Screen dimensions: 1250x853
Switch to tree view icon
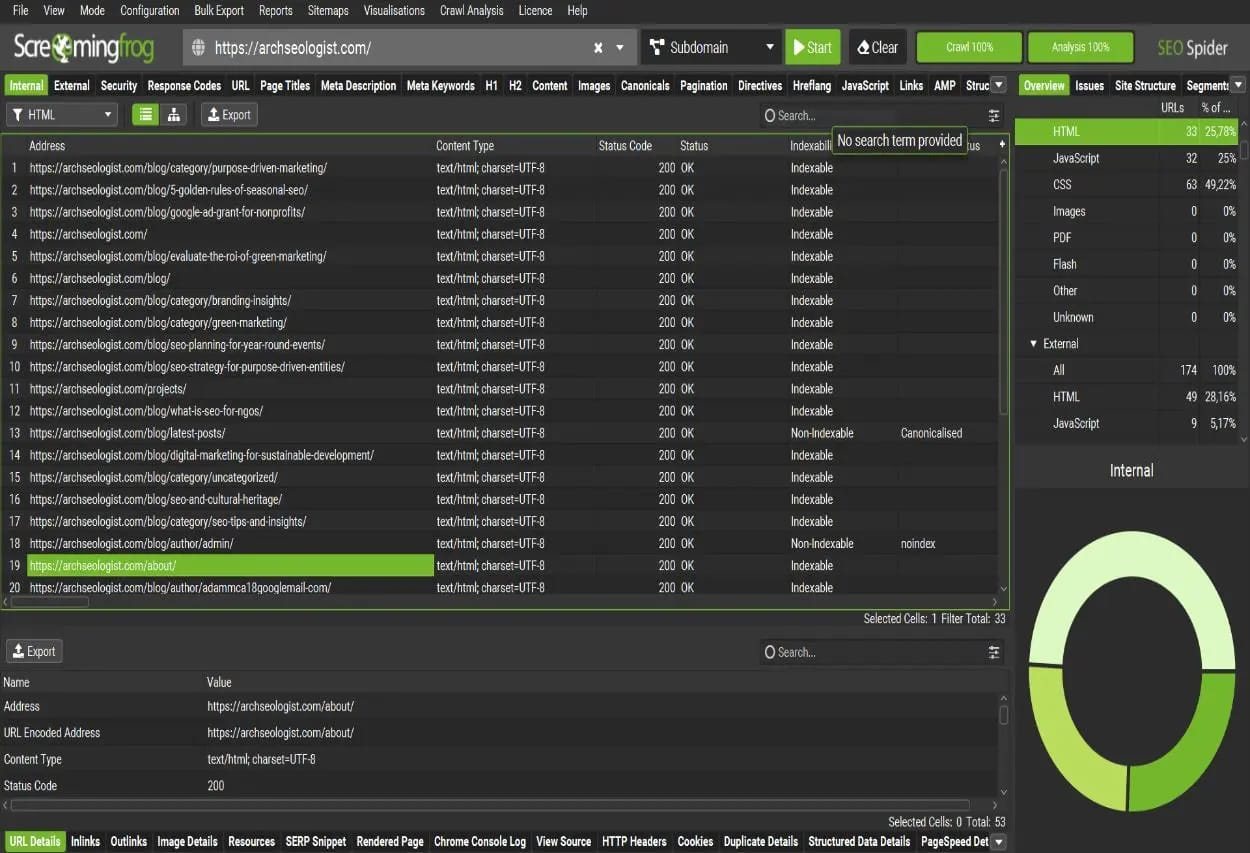[x=174, y=115]
